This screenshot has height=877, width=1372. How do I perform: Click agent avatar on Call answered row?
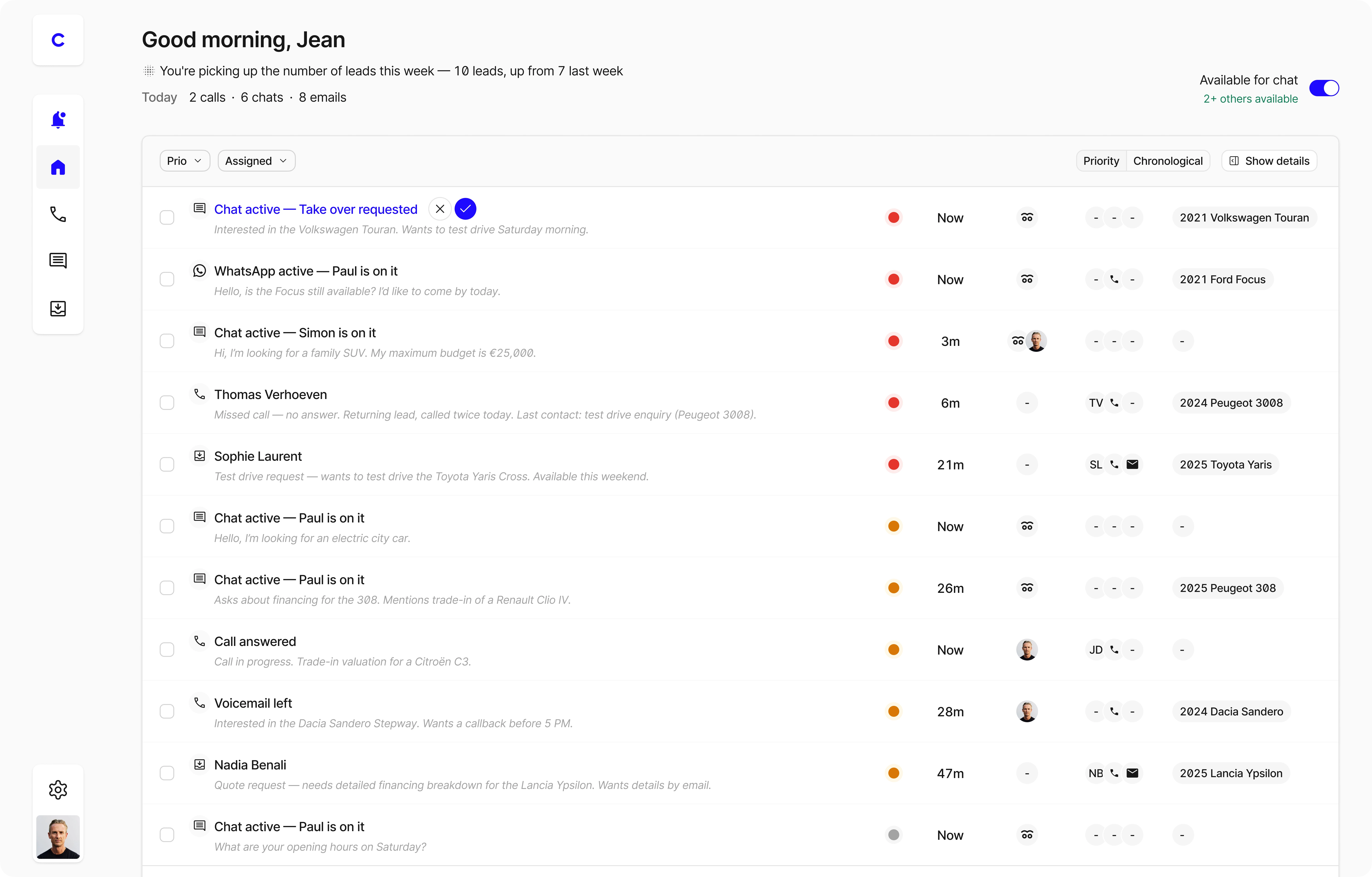pos(1027,650)
